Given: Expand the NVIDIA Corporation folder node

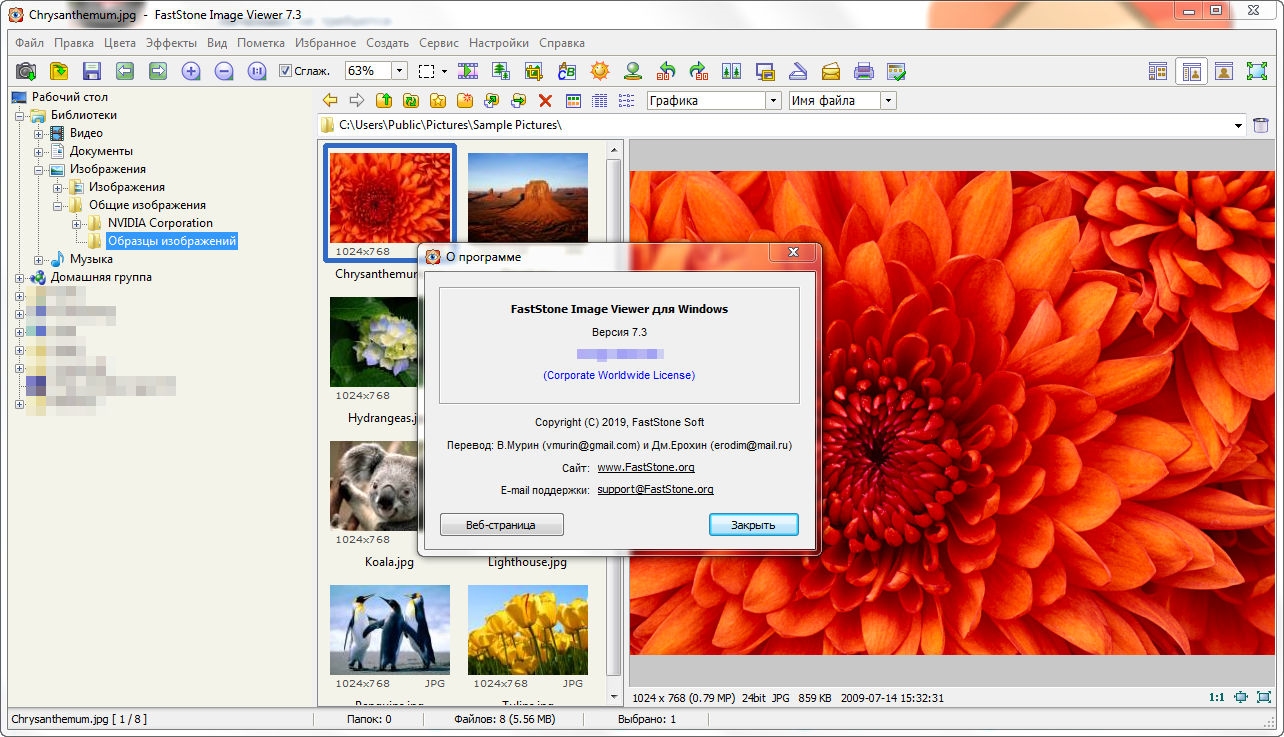Looking at the screenshot, I should pyautogui.click(x=76, y=223).
